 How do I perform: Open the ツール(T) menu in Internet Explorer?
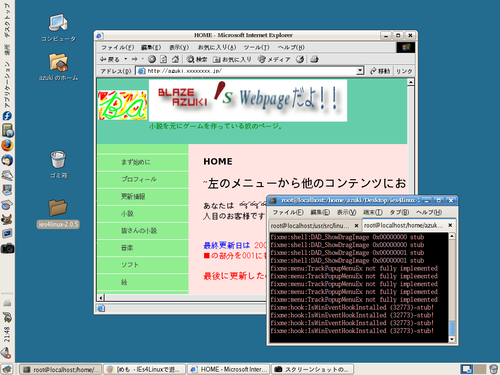[x=256, y=47]
